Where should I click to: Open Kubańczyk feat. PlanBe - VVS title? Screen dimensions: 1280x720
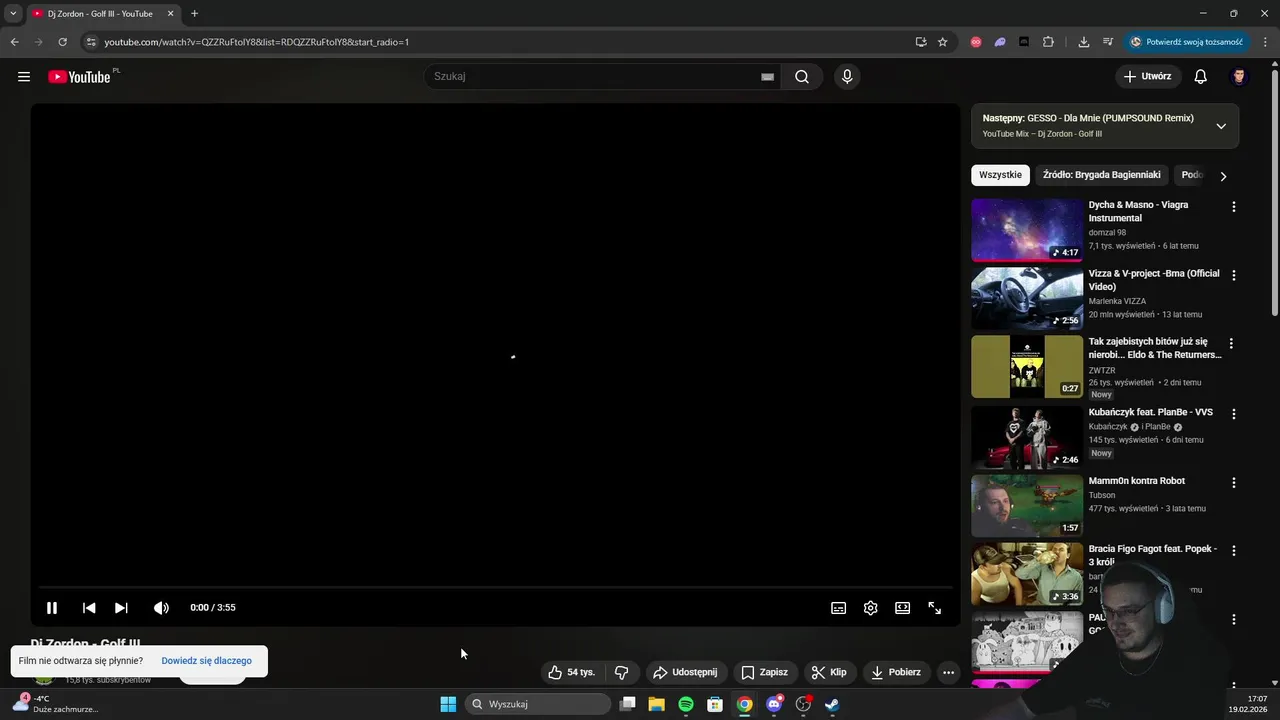(x=1150, y=412)
